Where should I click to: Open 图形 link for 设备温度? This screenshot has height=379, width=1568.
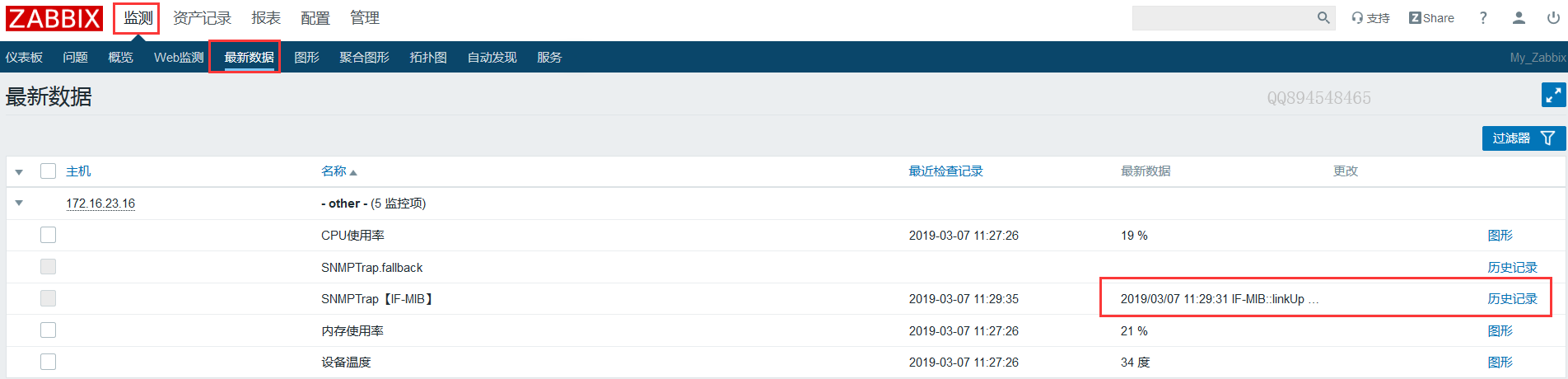(x=1500, y=363)
